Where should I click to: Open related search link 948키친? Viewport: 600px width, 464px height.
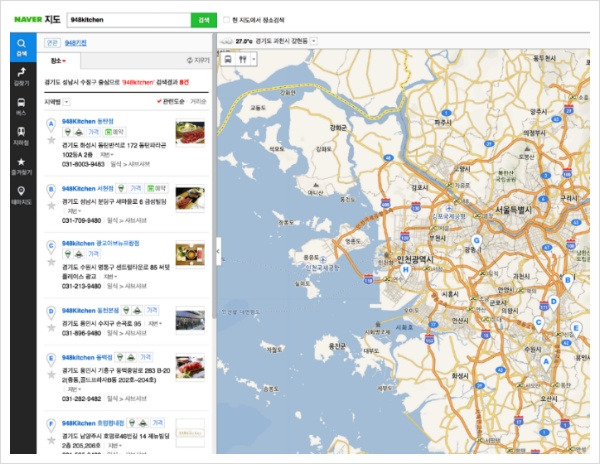point(75,43)
